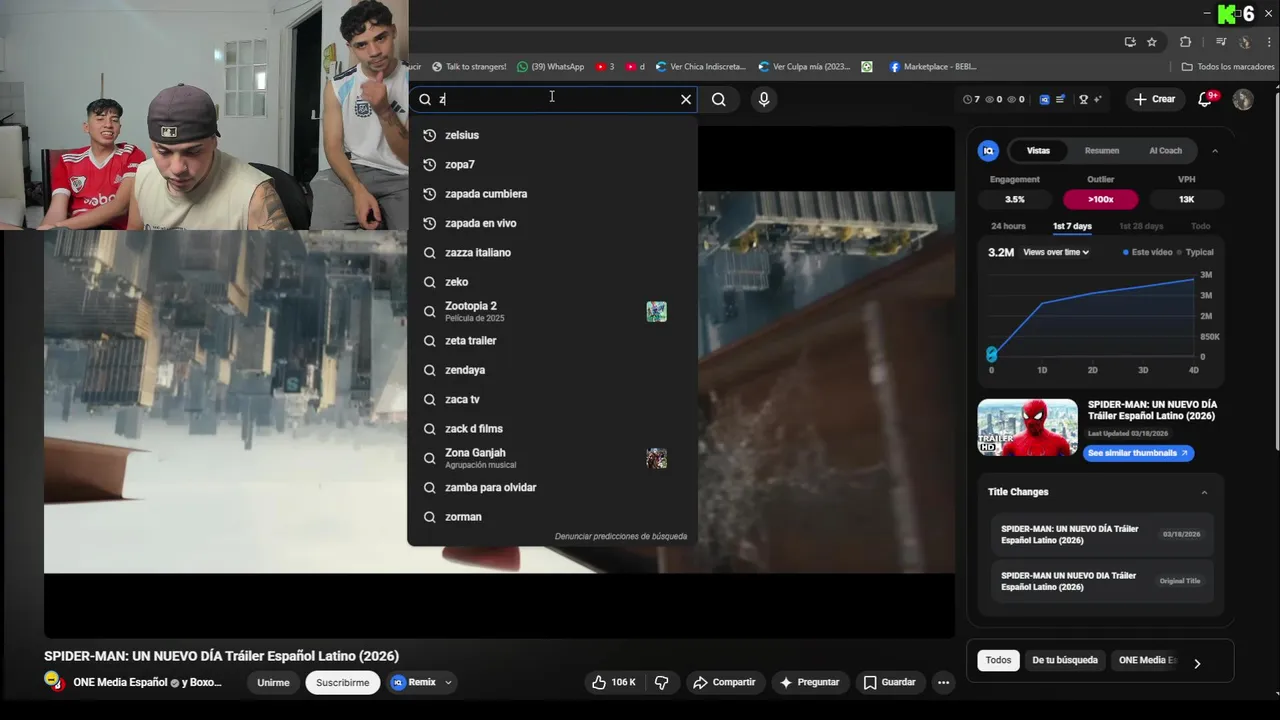Switch to the Vistas tab in vidIQ panel
This screenshot has height=720, width=1280.
1038,151
